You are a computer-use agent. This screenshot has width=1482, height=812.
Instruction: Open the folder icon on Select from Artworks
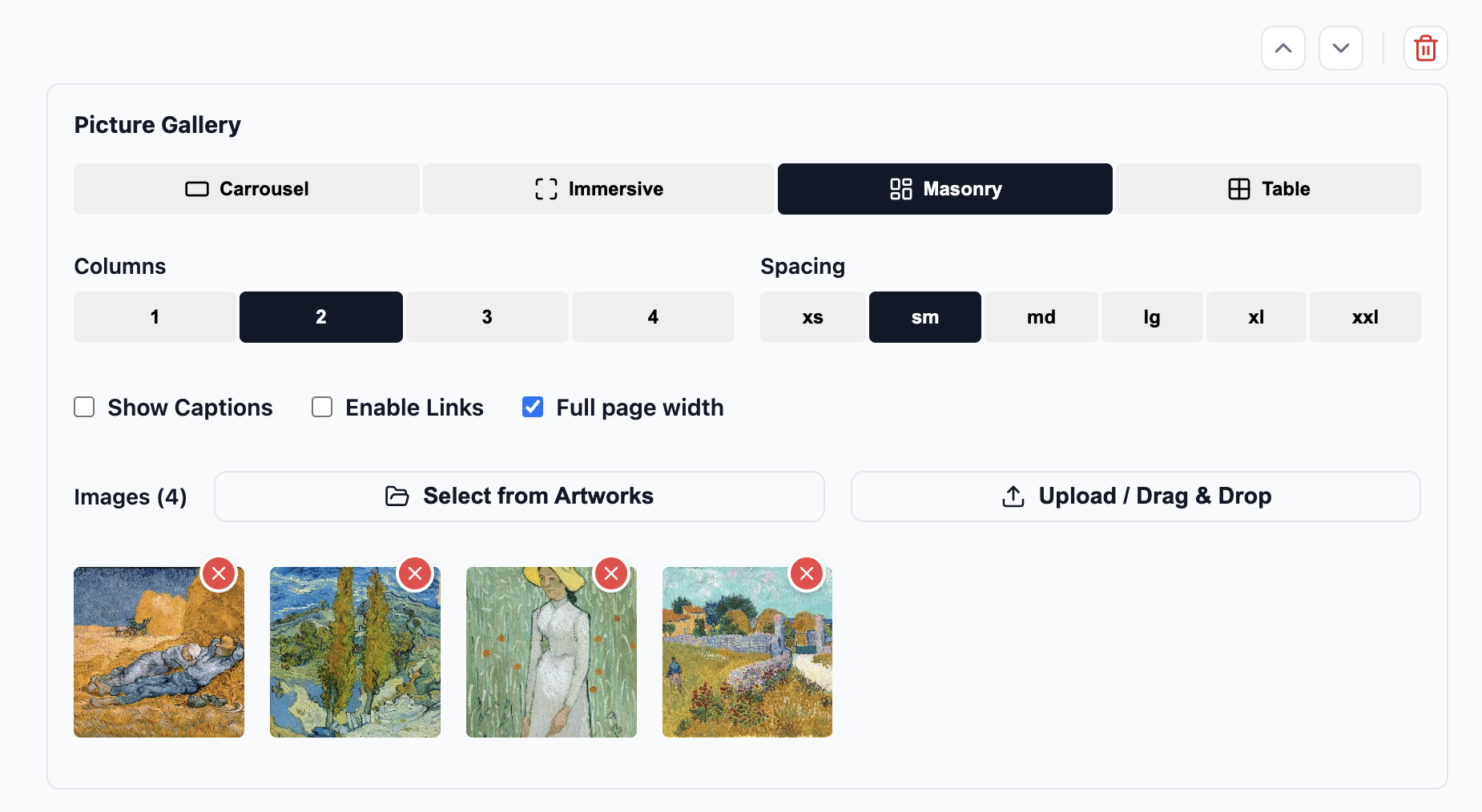(x=397, y=496)
